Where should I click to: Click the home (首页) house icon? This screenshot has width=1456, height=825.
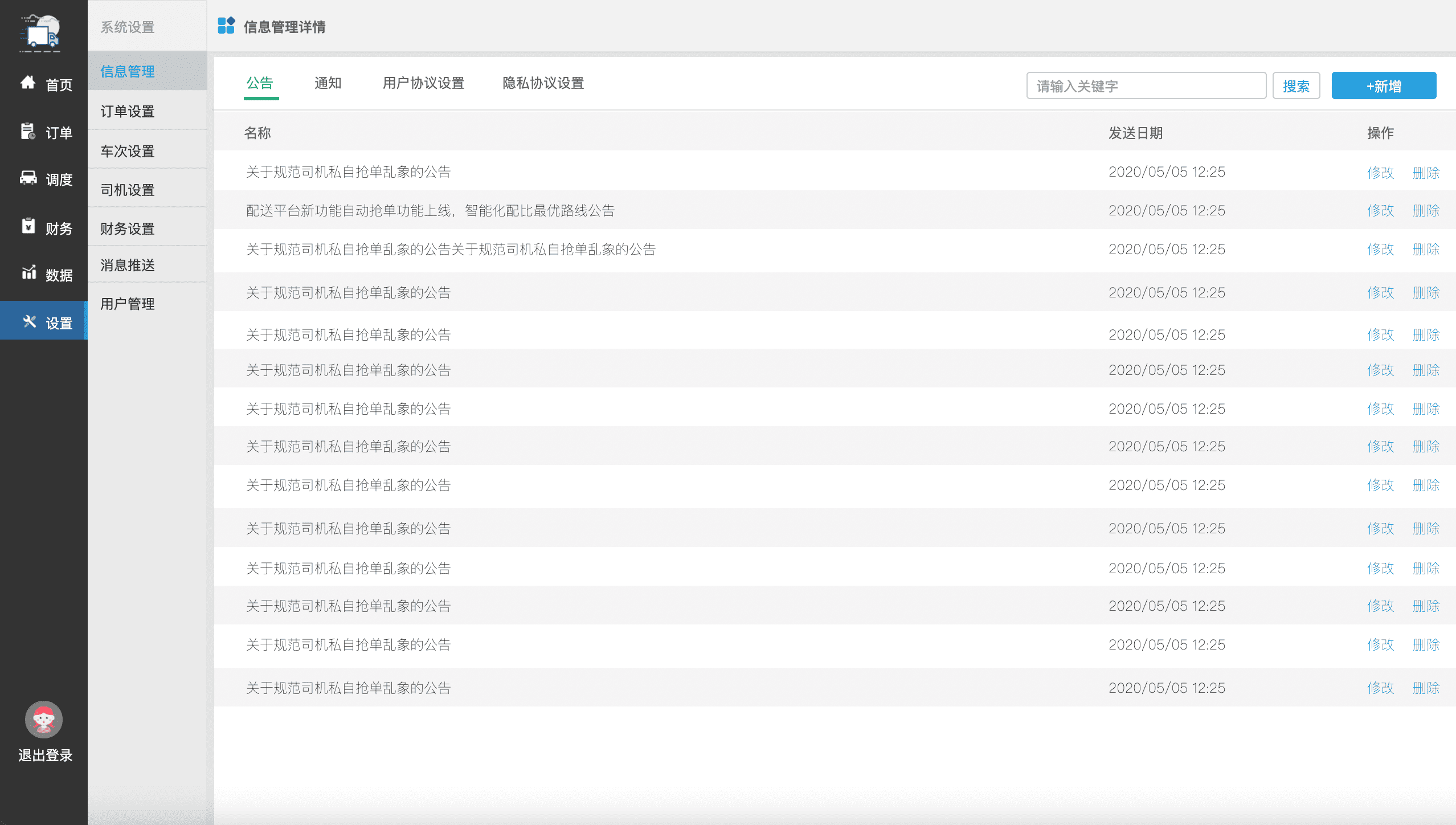[x=28, y=83]
